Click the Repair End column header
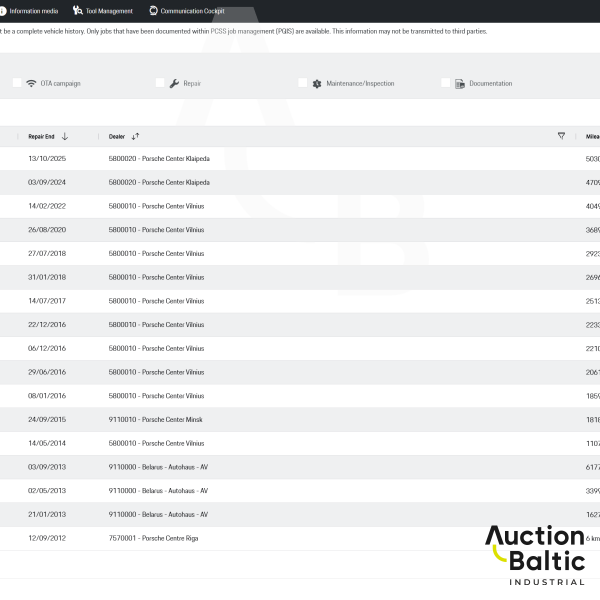This screenshot has width=600, height=600. pos(41,137)
